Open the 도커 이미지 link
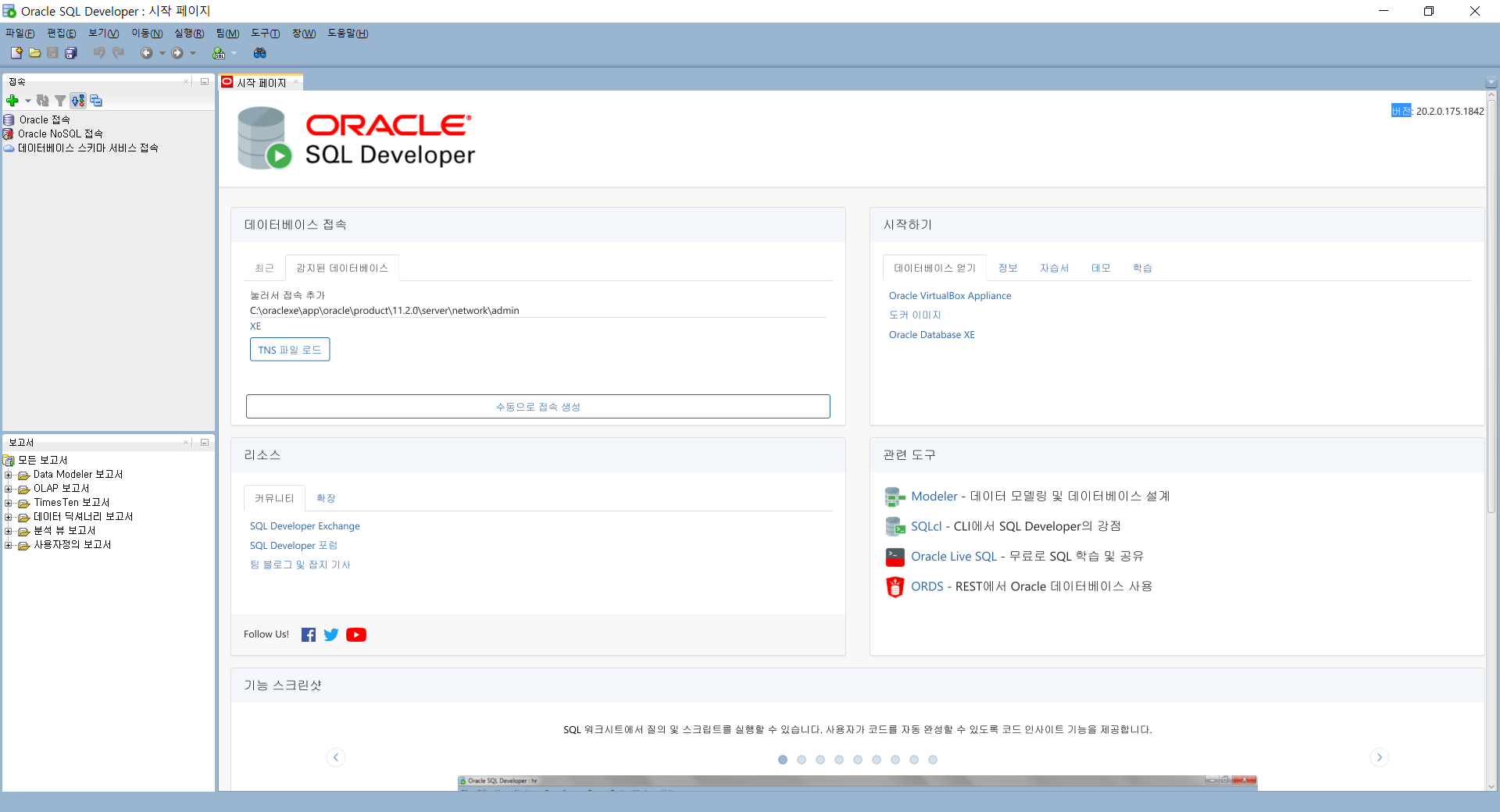The width and height of the screenshot is (1500, 812). pos(915,315)
